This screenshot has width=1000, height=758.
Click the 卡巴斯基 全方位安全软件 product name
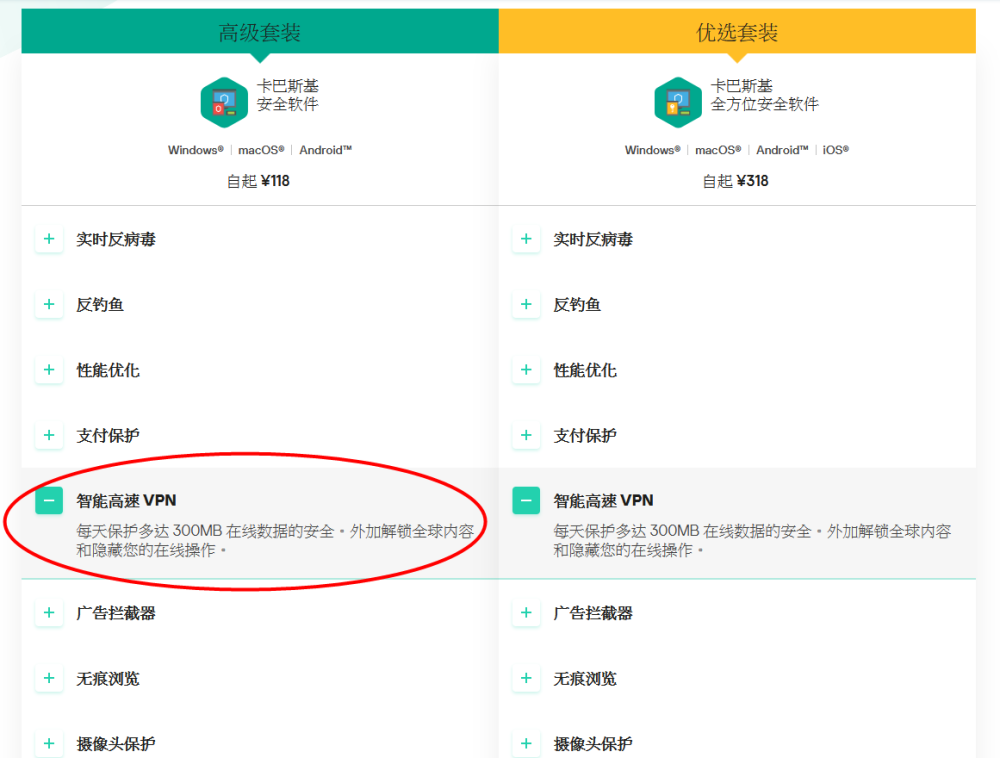point(764,95)
